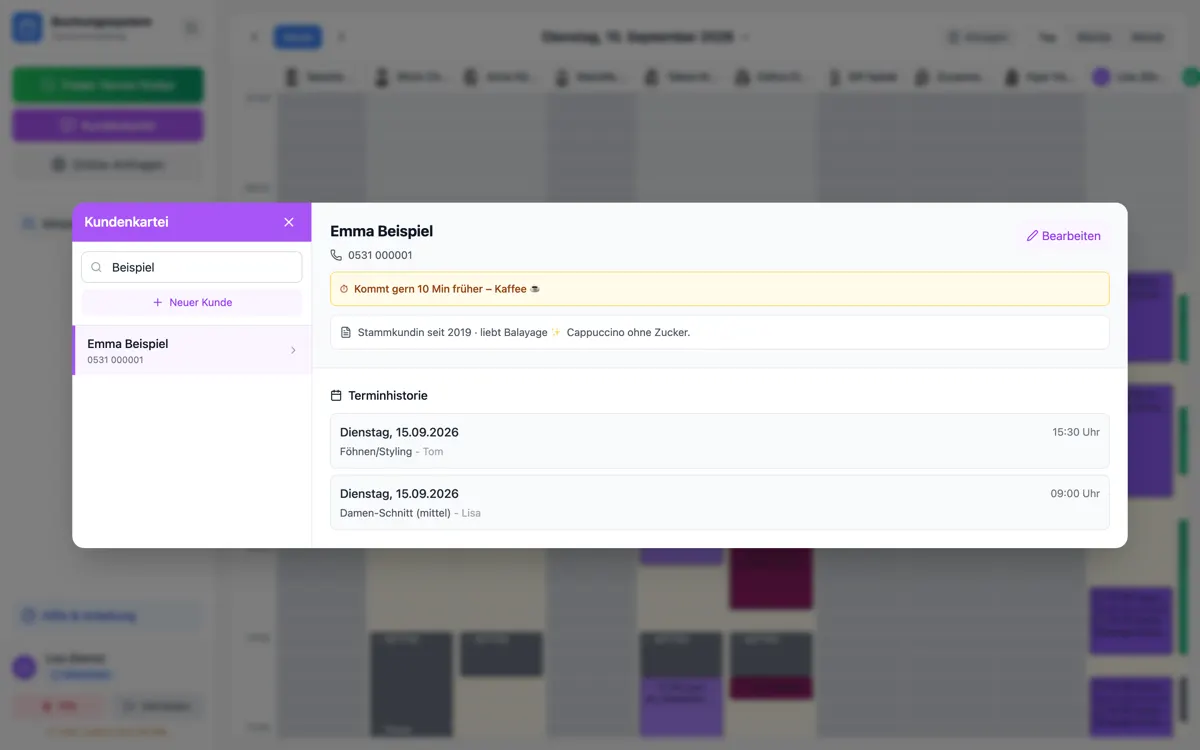This screenshot has height=750, width=1200.
Task: Switch calendar to the Tag view tab
Action: pos(1047,37)
